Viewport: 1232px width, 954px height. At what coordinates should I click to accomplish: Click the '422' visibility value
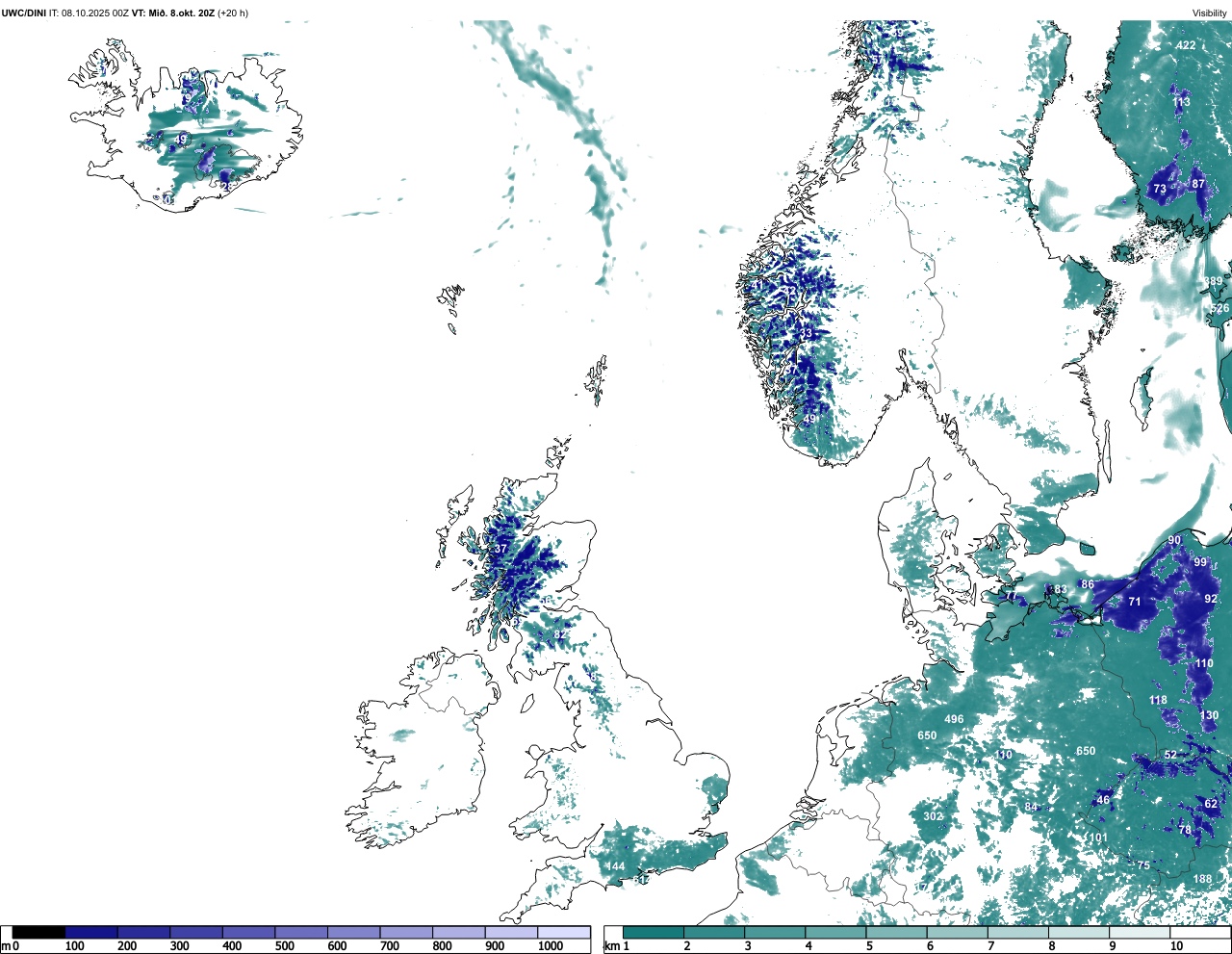[x=1186, y=45]
